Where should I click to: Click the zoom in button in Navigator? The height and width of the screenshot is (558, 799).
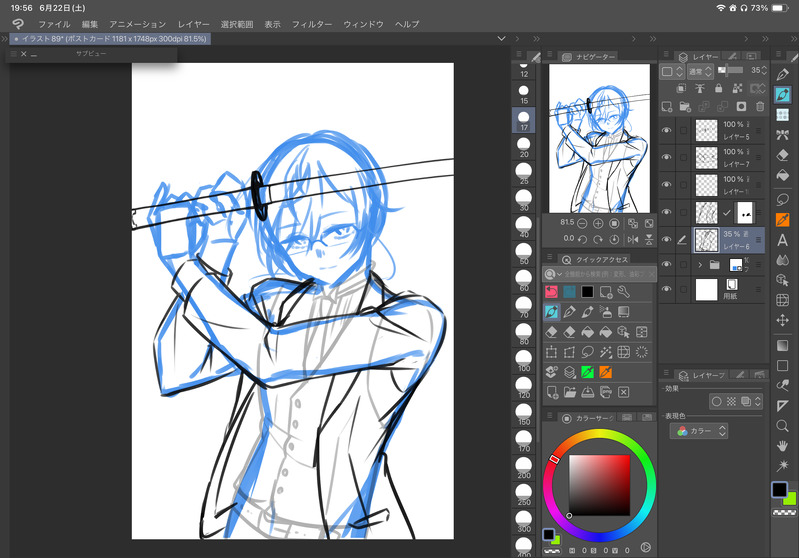coord(598,223)
